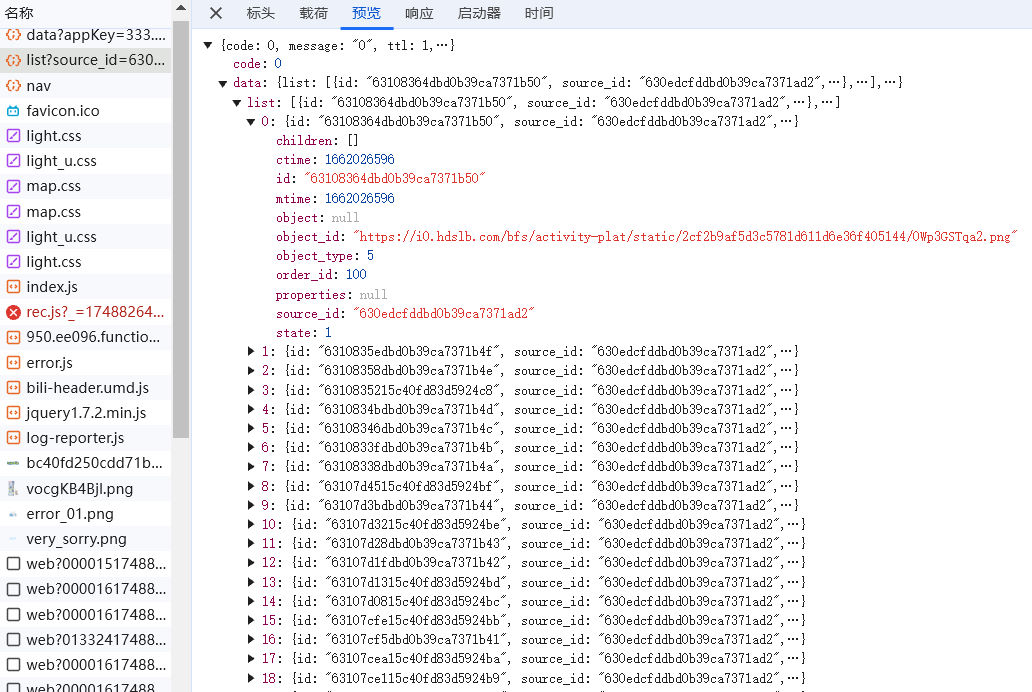Click the source_id string in item 0

coord(444,313)
